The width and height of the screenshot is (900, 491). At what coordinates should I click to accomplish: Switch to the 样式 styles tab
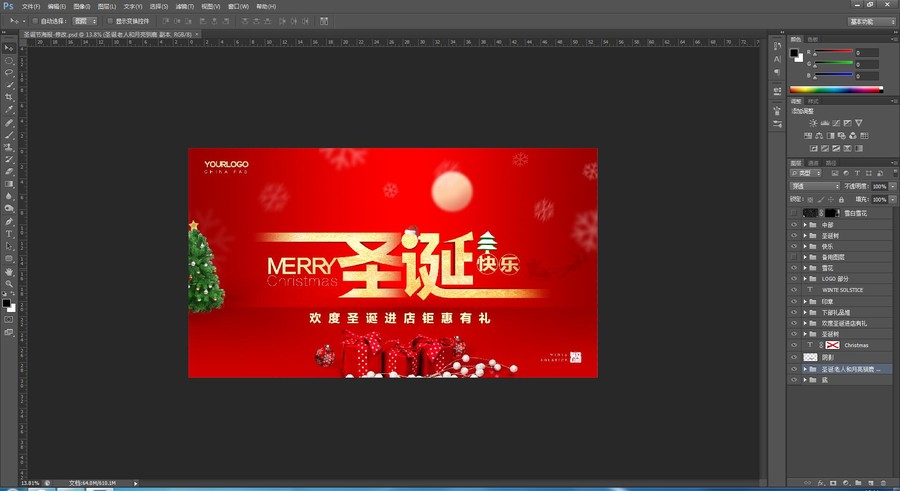pyautogui.click(x=813, y=101)
